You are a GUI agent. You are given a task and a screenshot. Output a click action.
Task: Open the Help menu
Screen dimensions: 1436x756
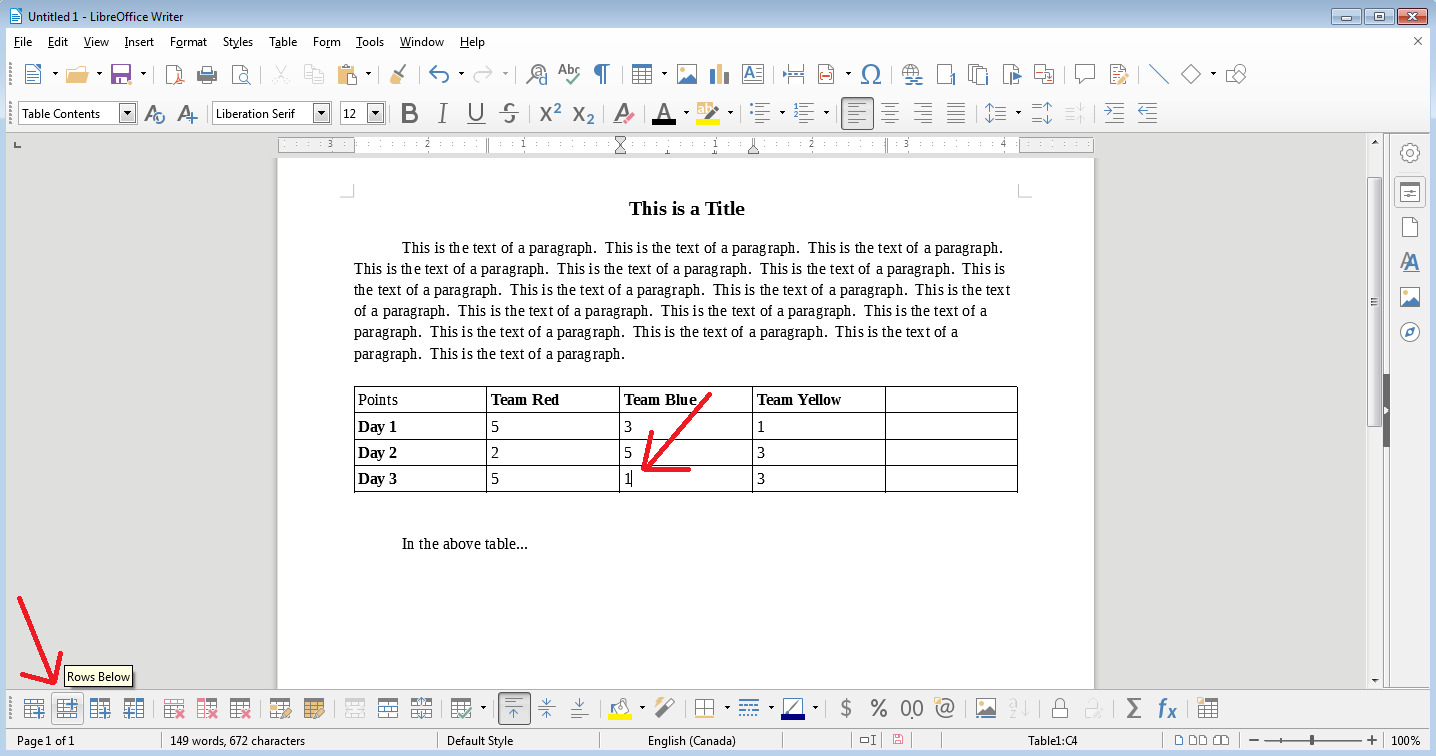[x=472, y=42]
